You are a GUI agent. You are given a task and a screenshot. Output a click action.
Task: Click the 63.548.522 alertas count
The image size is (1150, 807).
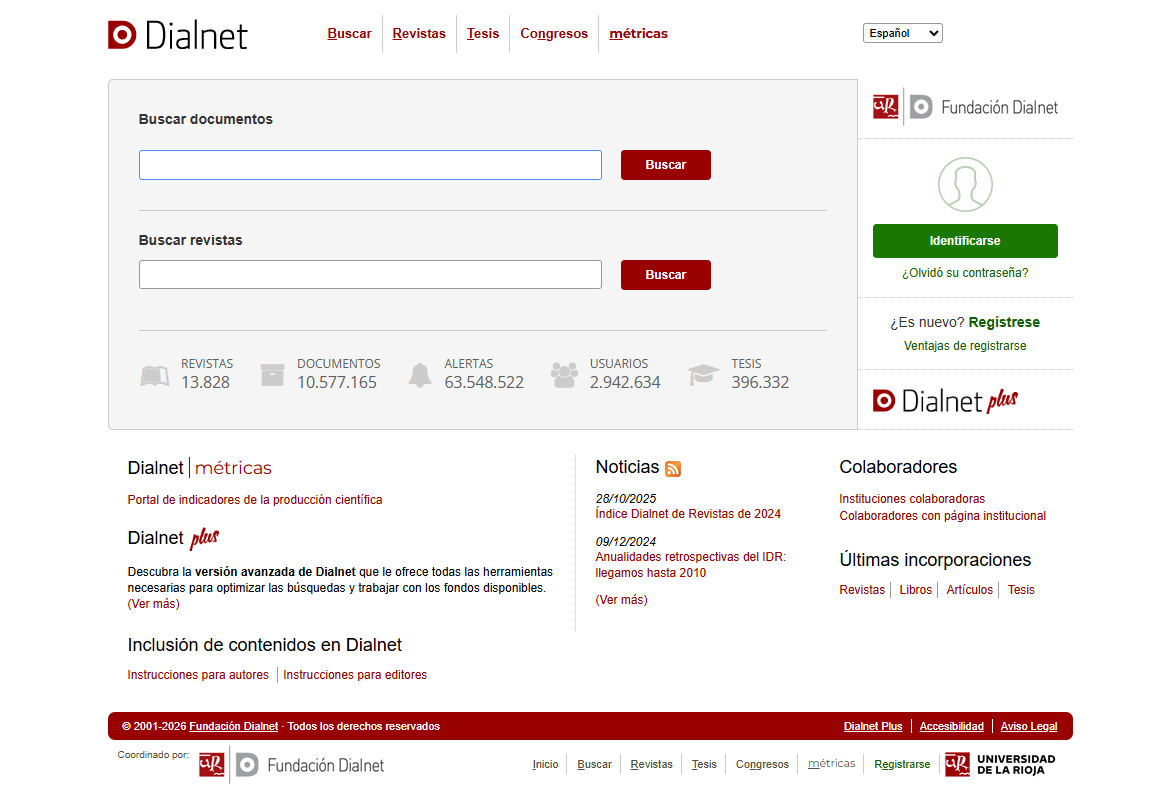coord(484,382)
